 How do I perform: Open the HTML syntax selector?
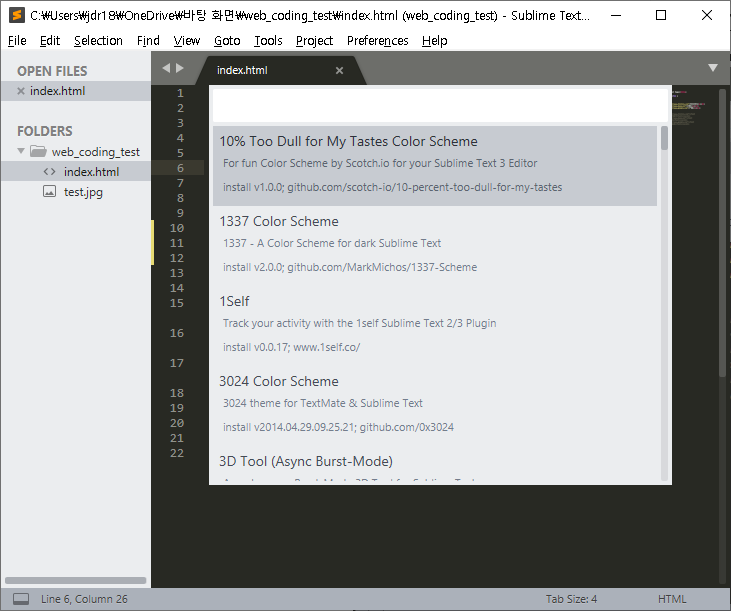(672, 599)
